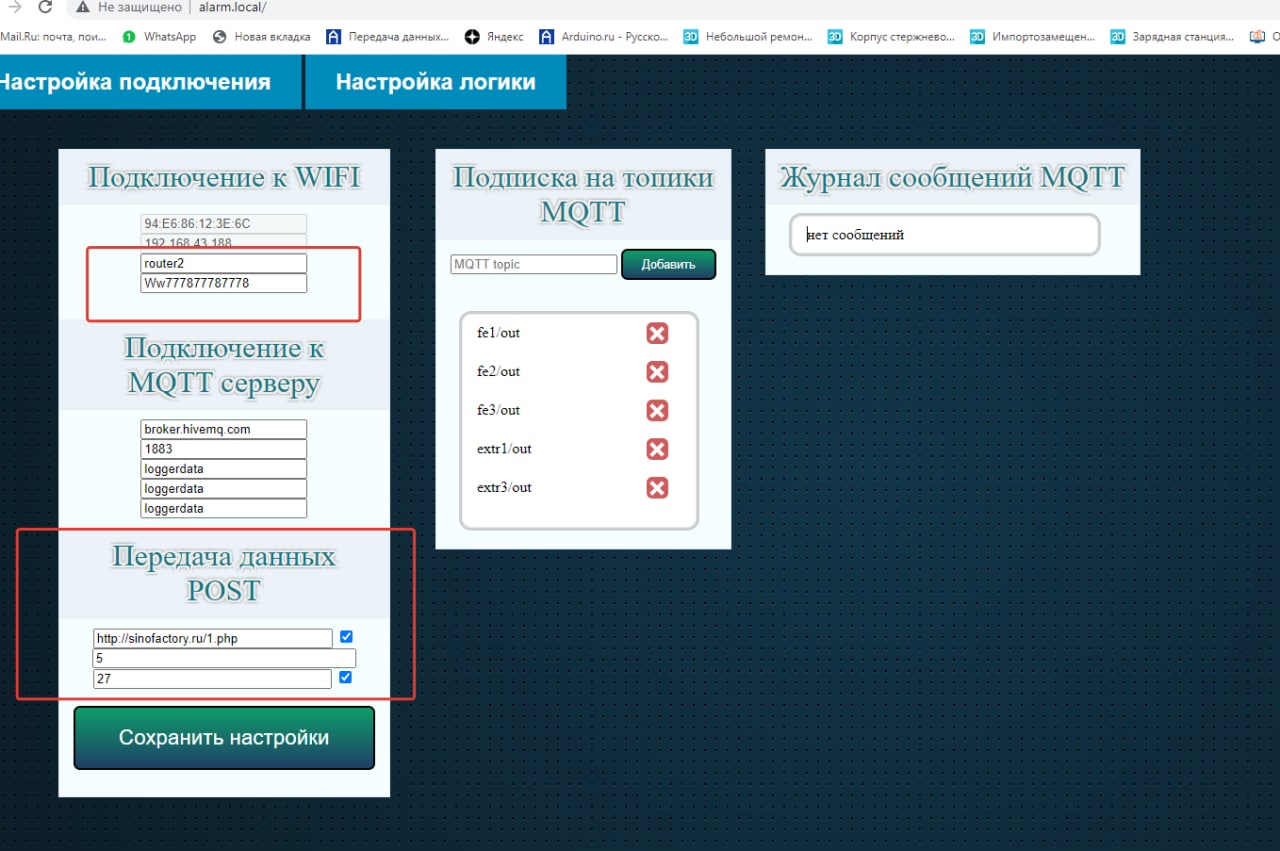Open the Яндекс bookmark
This screenshot has width=1280, height=851.
pyautogui.click(x=494, y=37)
